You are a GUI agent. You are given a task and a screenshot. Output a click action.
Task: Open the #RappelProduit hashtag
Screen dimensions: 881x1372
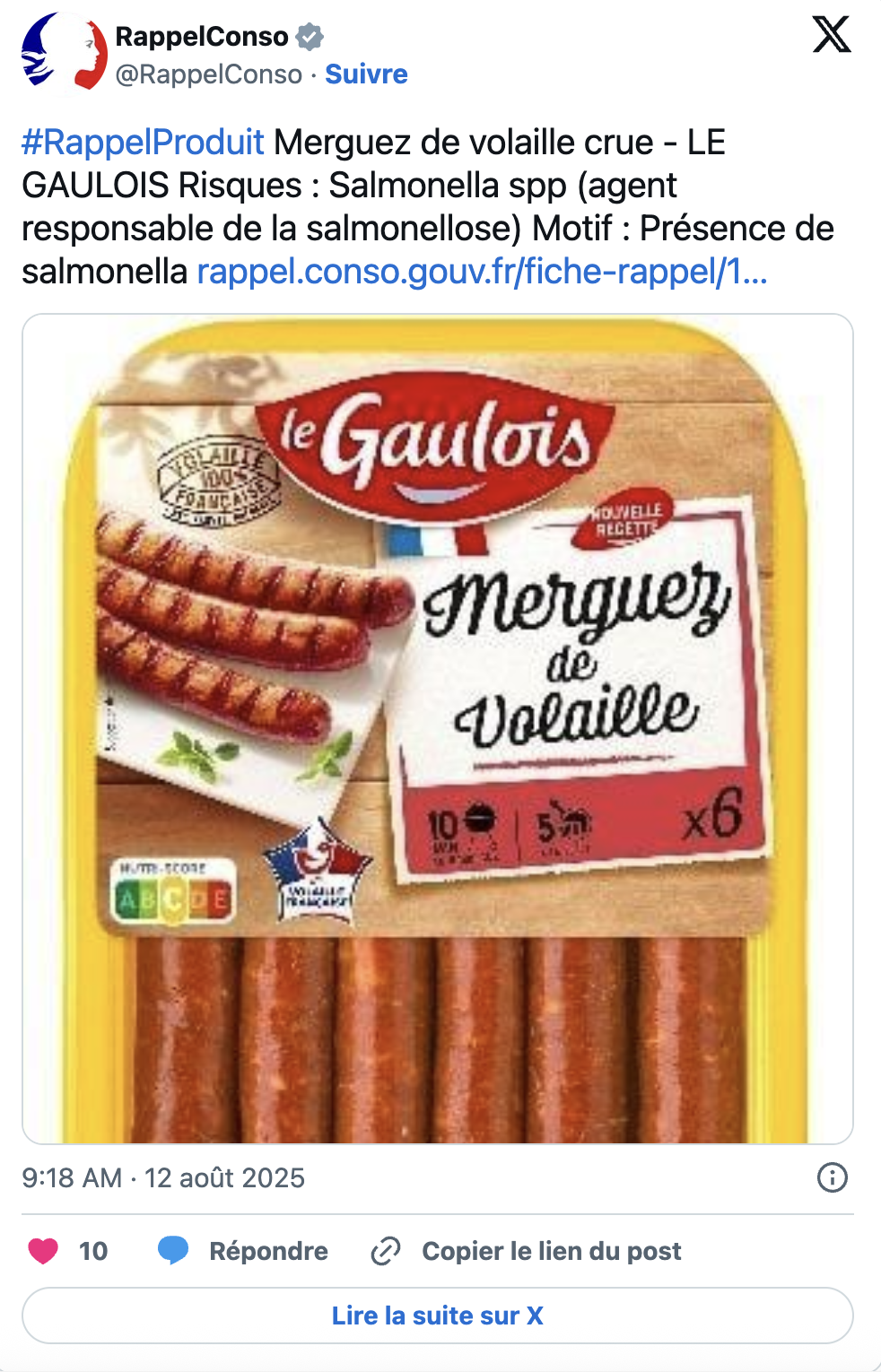tap(143, 143)
